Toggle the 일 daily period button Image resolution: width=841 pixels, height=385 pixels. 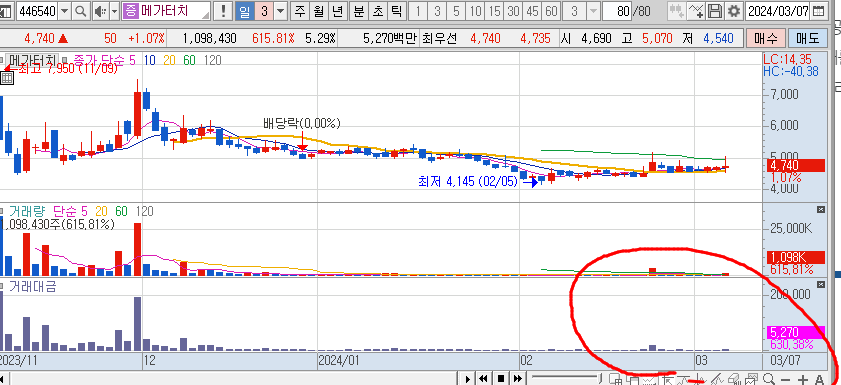[x=244, y=11]
